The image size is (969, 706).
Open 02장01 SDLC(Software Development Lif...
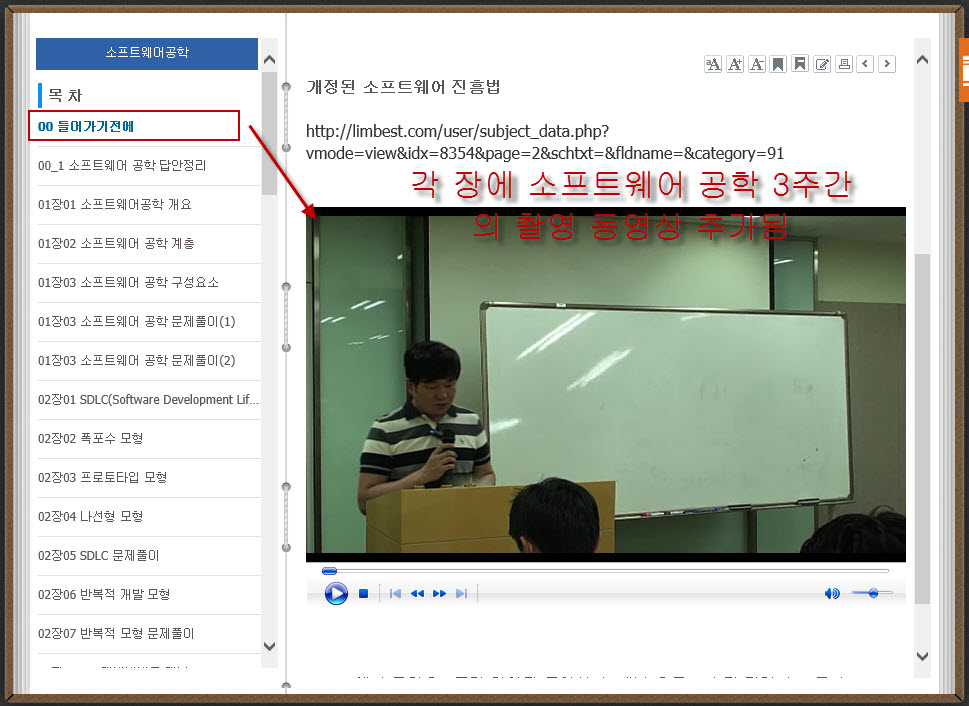pyautogui.click(x=149, y=399)
